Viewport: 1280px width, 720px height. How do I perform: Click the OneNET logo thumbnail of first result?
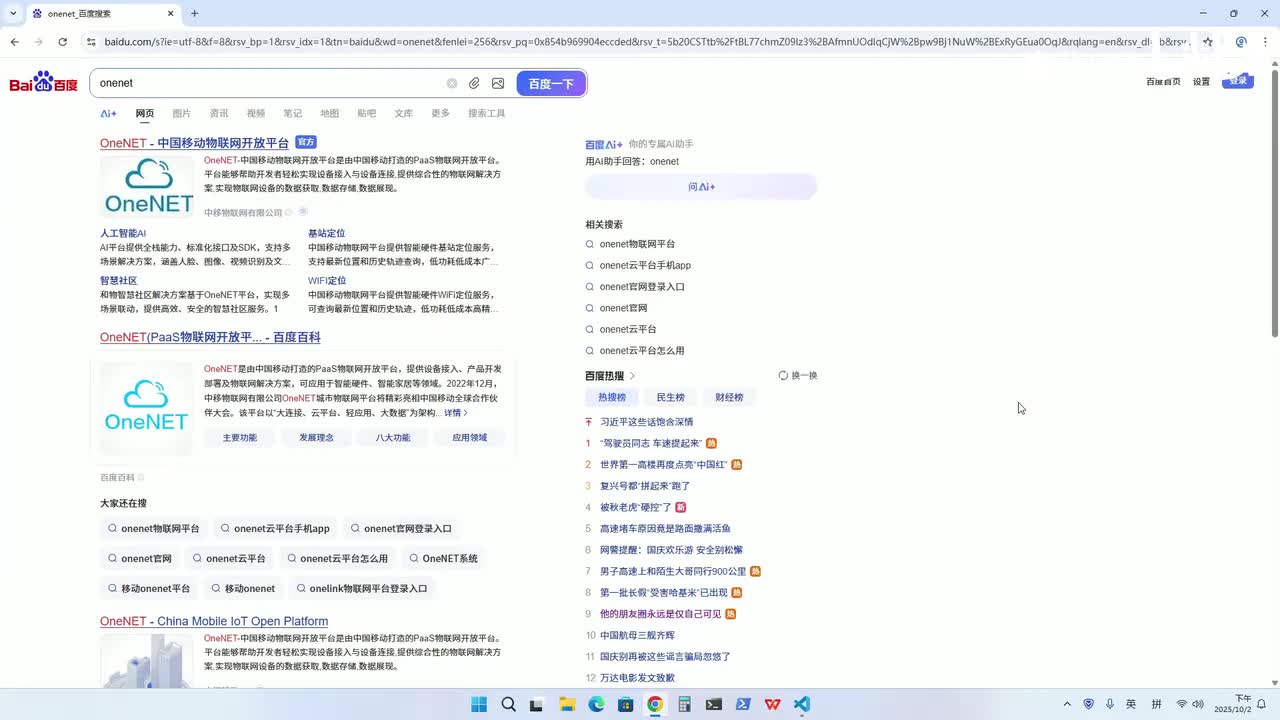149,187
